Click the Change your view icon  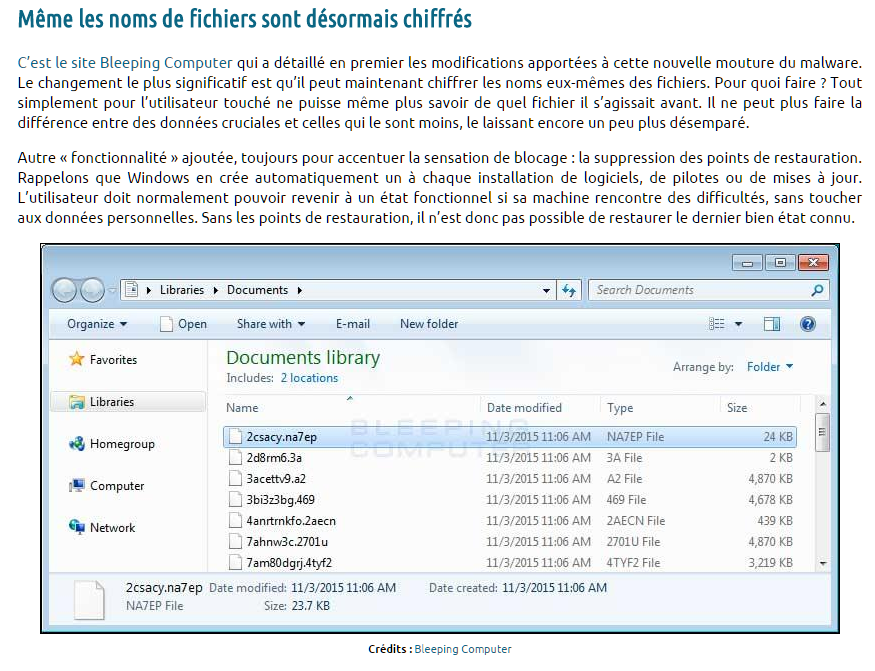717,324
